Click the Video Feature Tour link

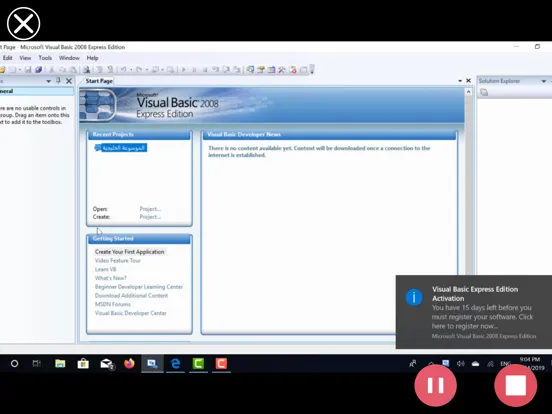(118, 261)
